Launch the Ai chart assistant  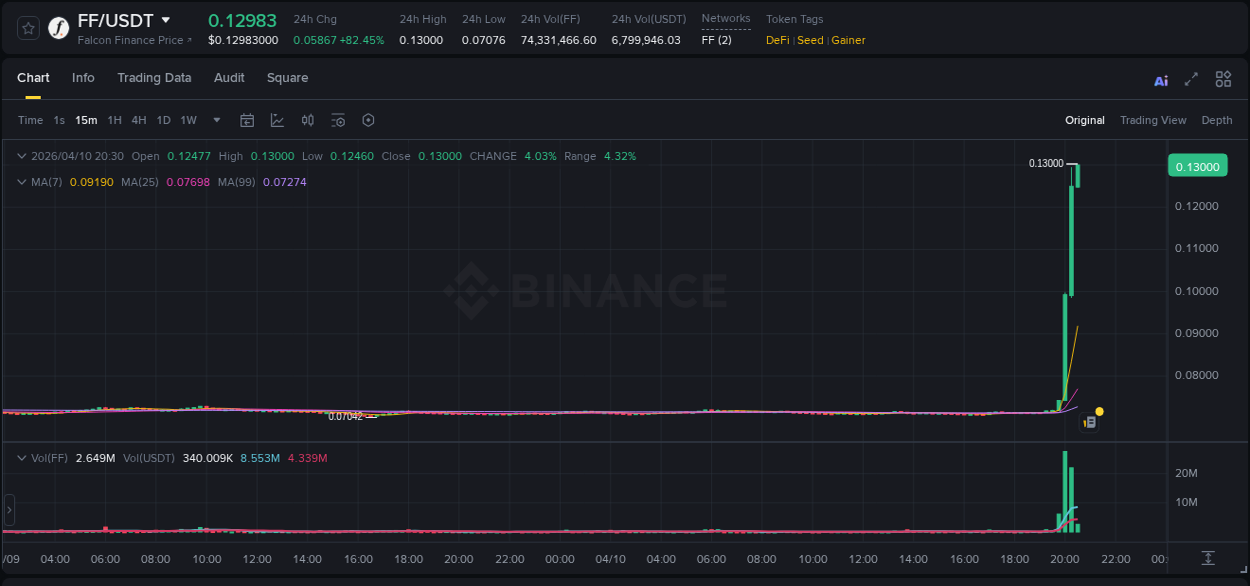point(1160,78)
